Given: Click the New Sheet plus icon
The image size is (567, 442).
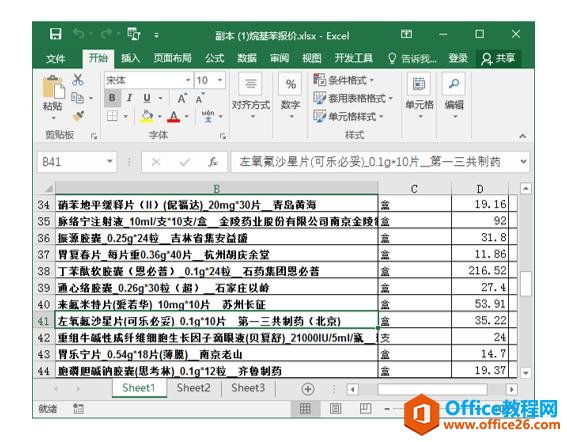Looking at the screenshot, I should pos(308,389).
